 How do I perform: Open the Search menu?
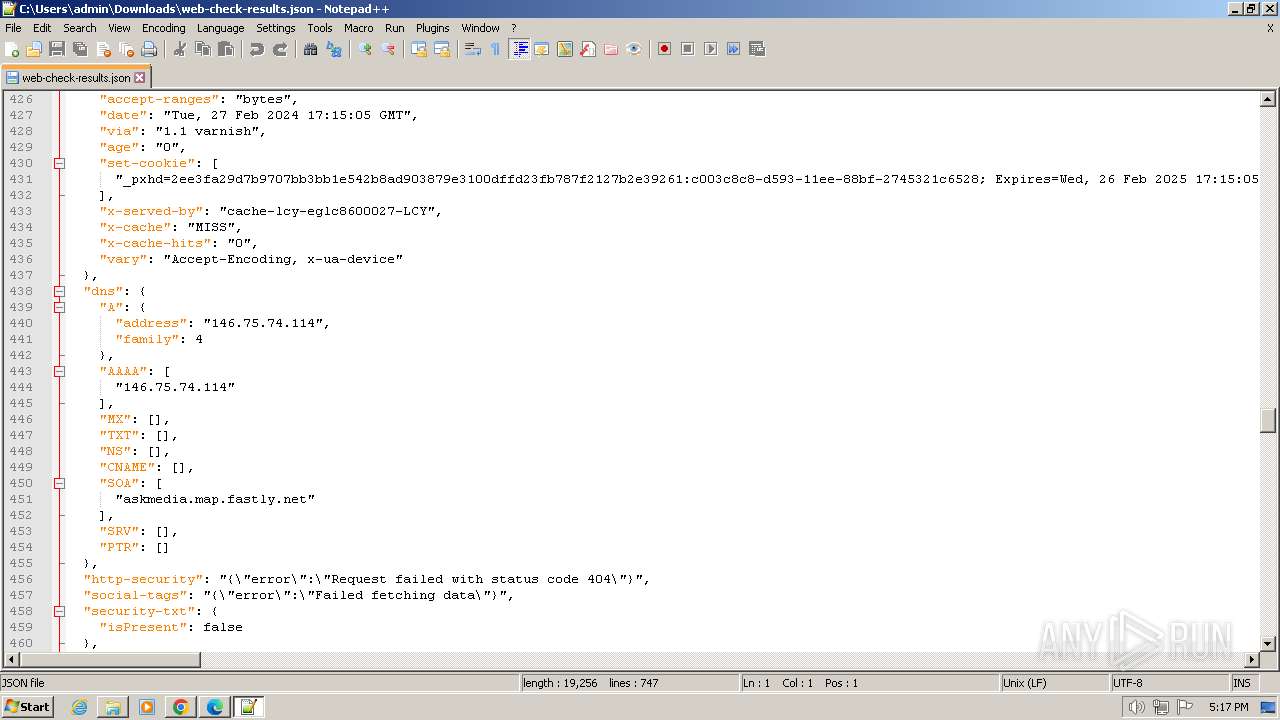pyautogui.click(x=80, y=28)
